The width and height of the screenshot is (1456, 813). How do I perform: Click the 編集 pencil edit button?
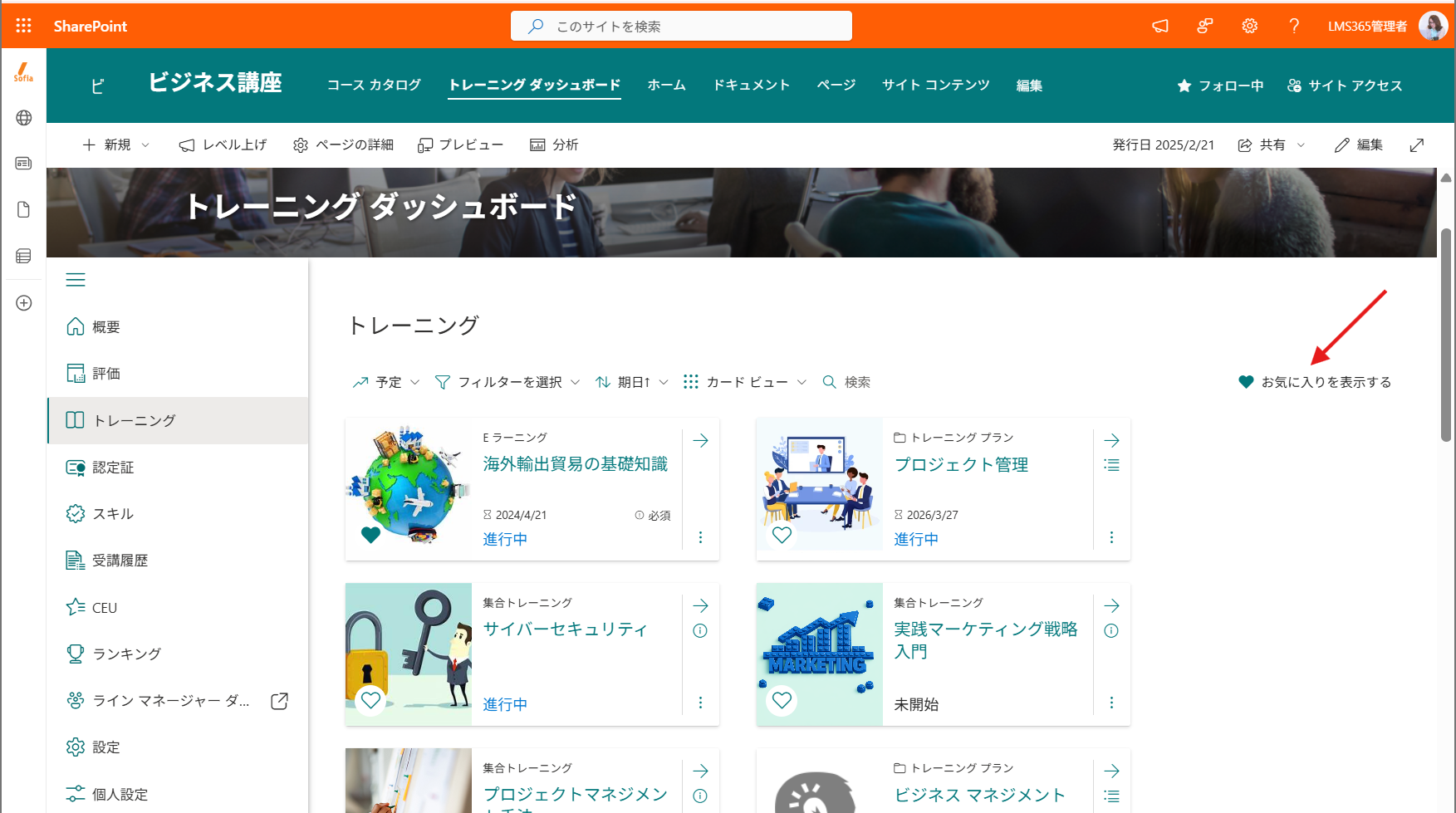coord(1359,145)
